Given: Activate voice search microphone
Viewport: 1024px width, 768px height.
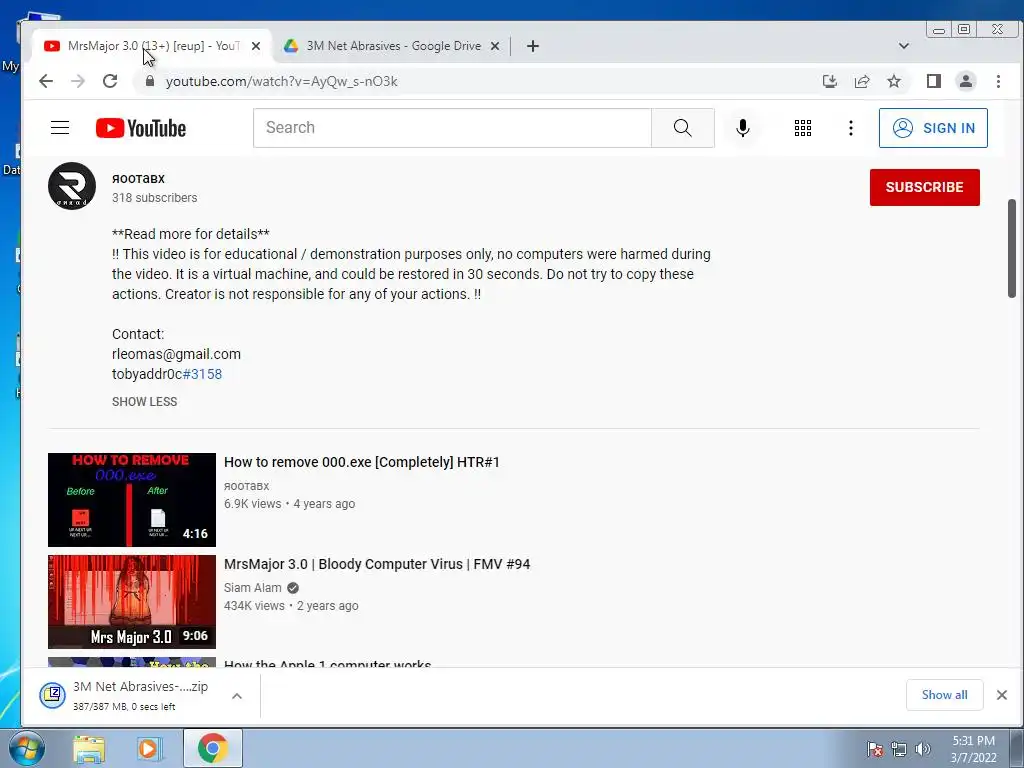Looking at the screenshot, I should coord(743,128).
